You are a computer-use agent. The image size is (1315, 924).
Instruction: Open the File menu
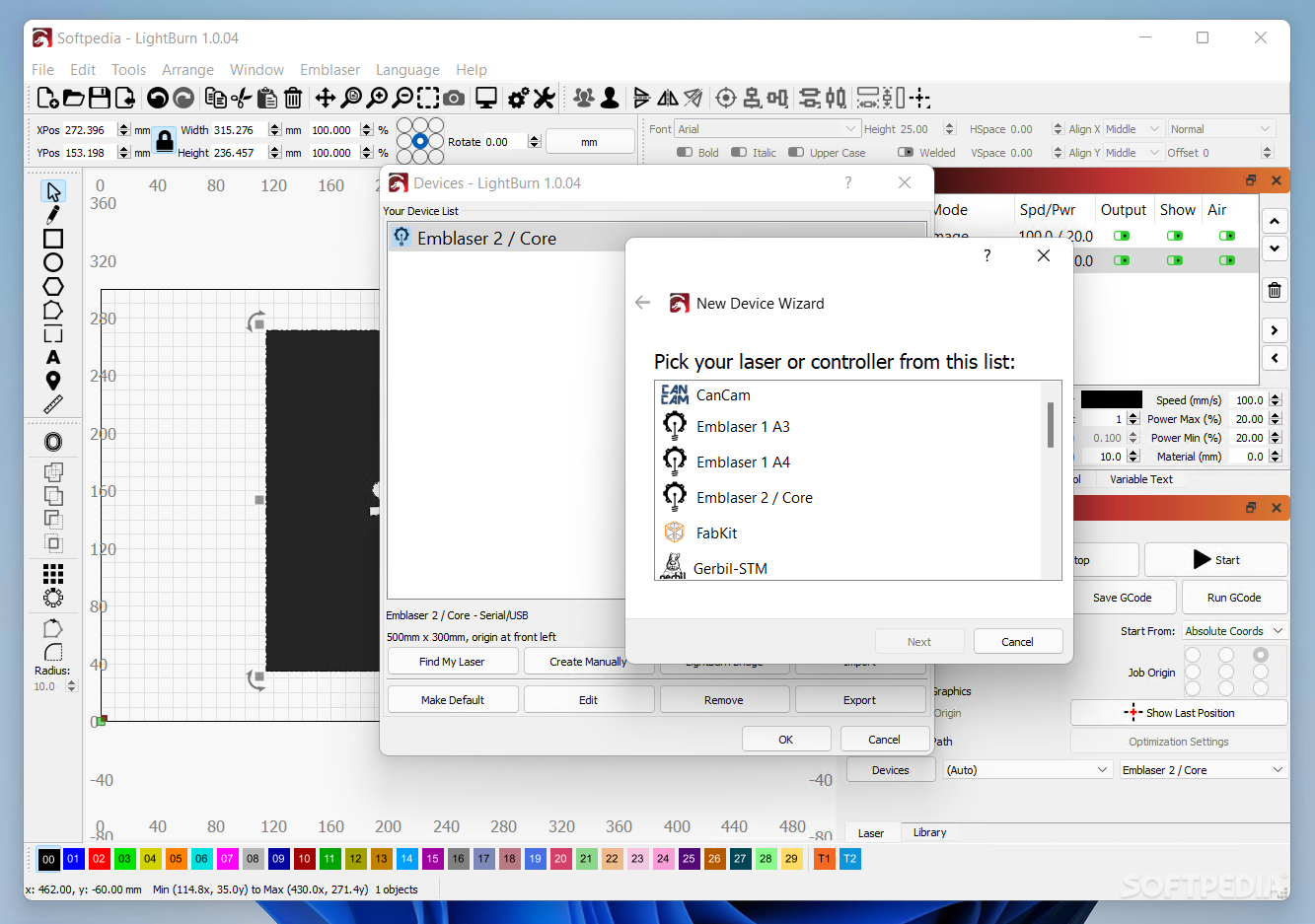click(x=42, y=70)
